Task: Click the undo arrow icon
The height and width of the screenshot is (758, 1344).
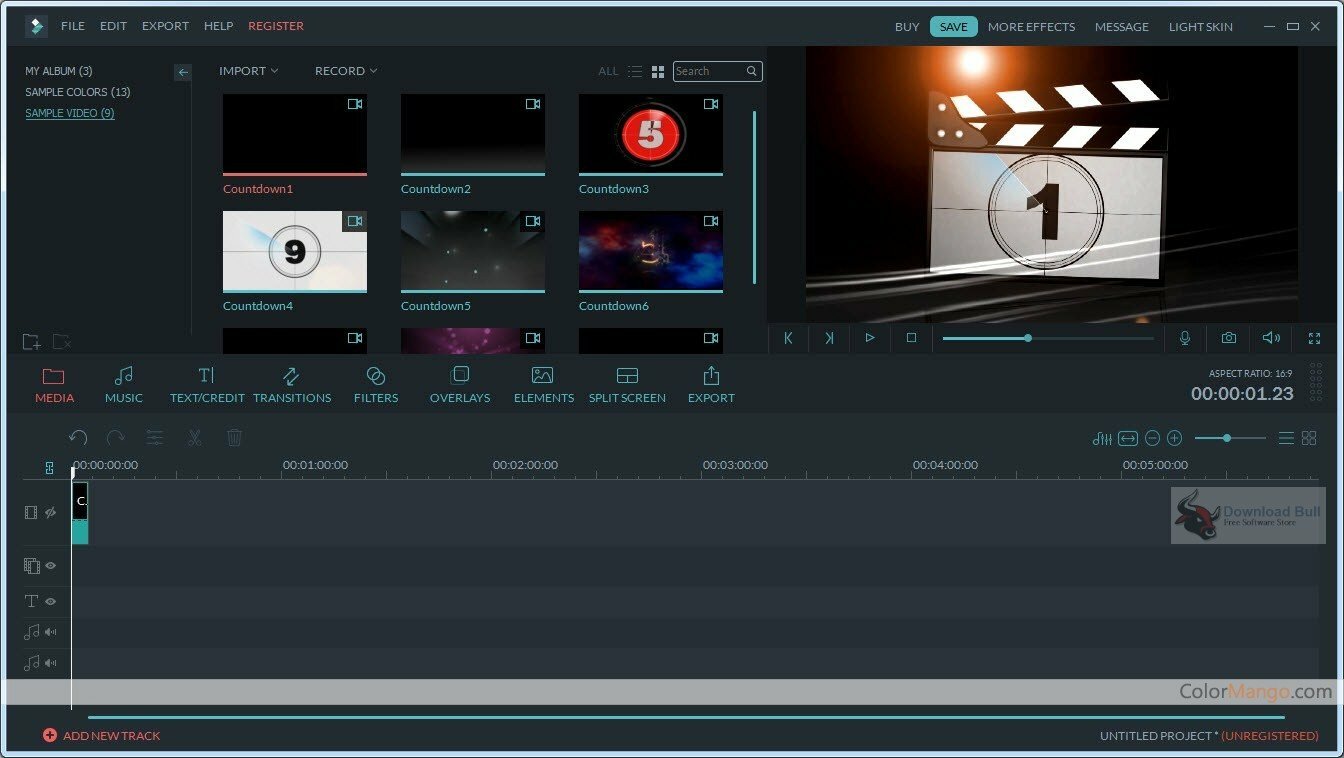Action: click(x=78, y=438)
